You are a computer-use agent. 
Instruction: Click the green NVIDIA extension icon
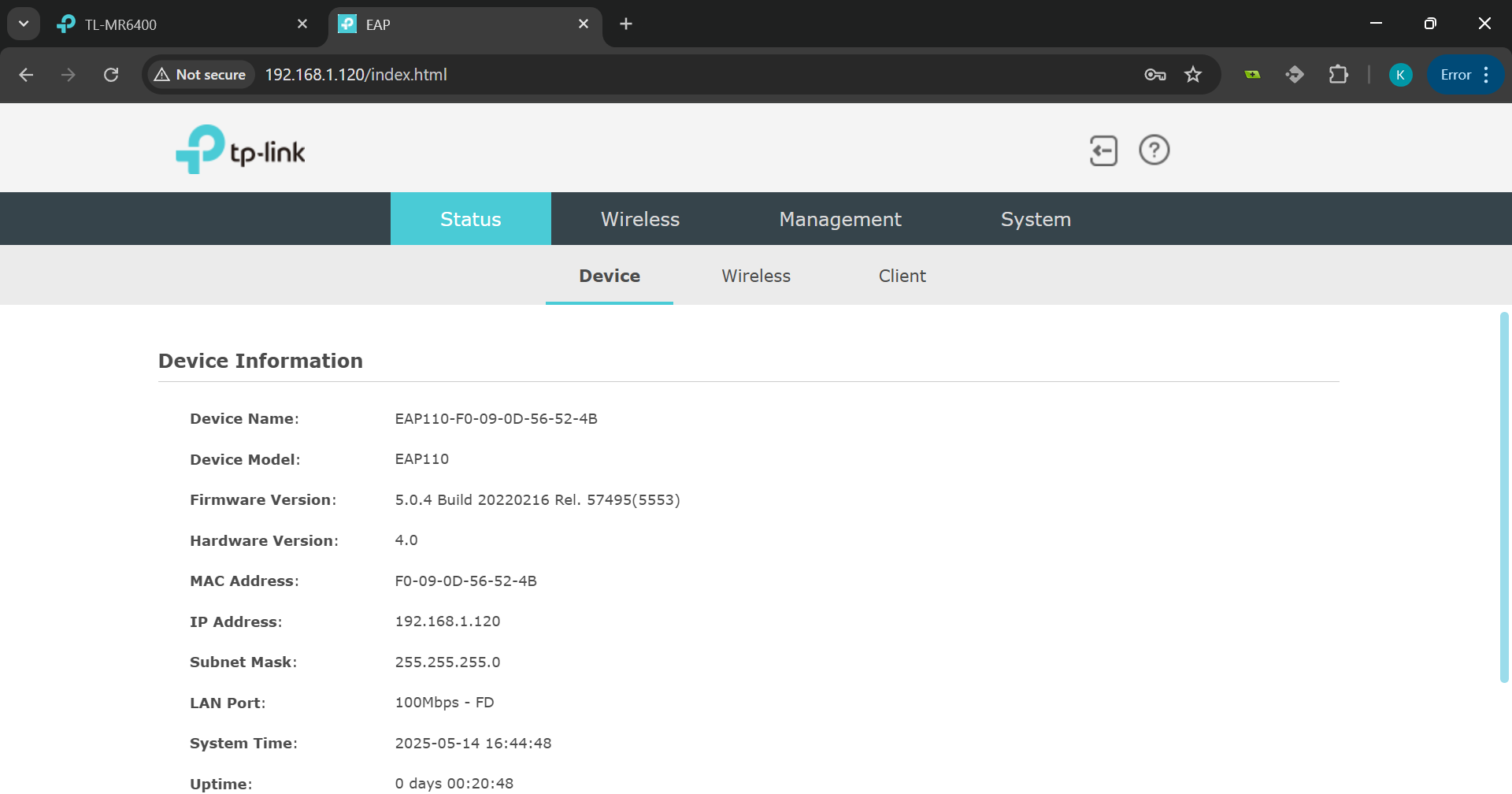1252,75
